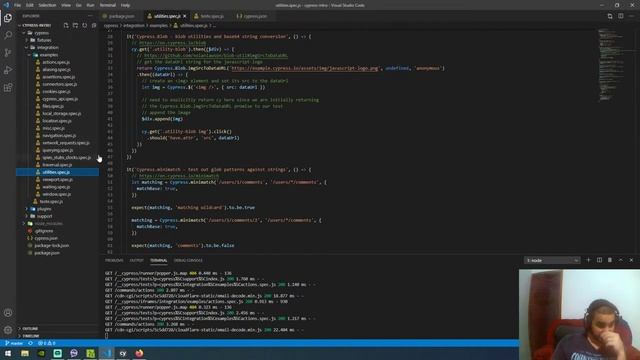The height and width of the screenshot is (360, 640).
Task: Open the Extensions view
Action: [8, 88]
